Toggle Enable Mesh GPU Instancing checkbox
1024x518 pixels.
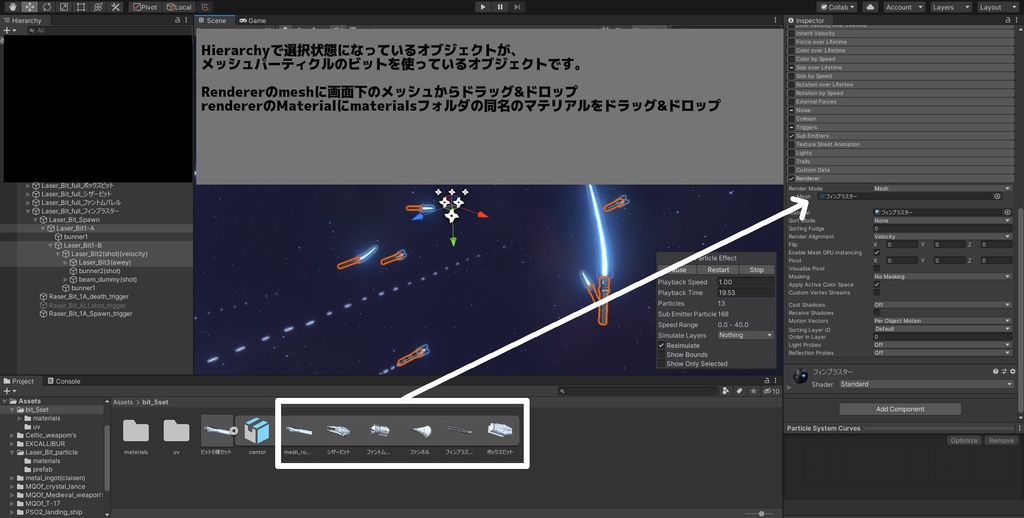point(877,253)
